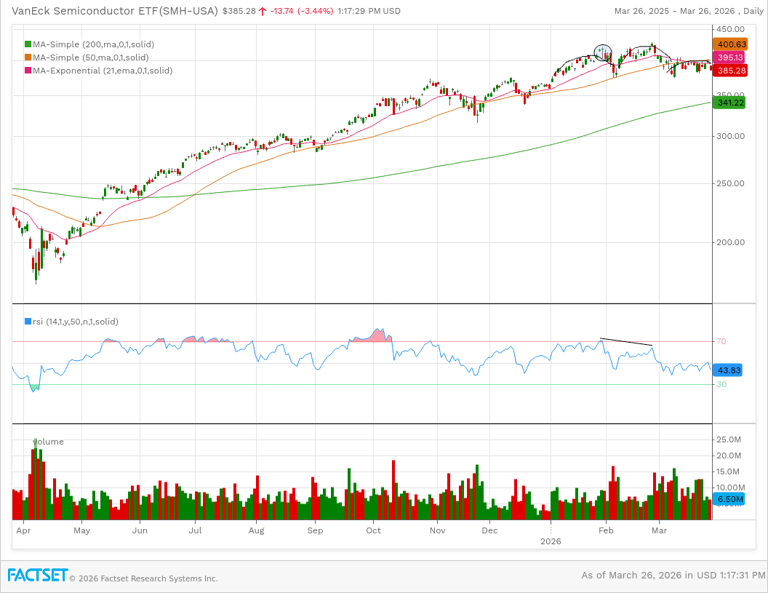Click the Volume panel label

[48, 441]
